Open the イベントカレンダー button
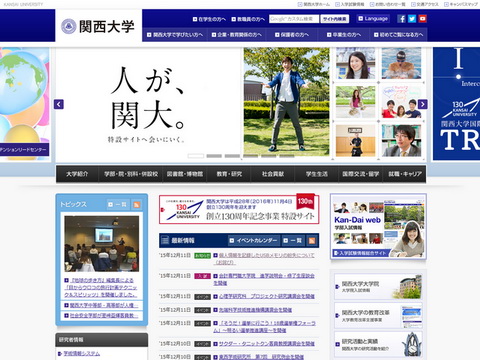The height and width of the screenshot is (360, 480). [x=254, y=240]
